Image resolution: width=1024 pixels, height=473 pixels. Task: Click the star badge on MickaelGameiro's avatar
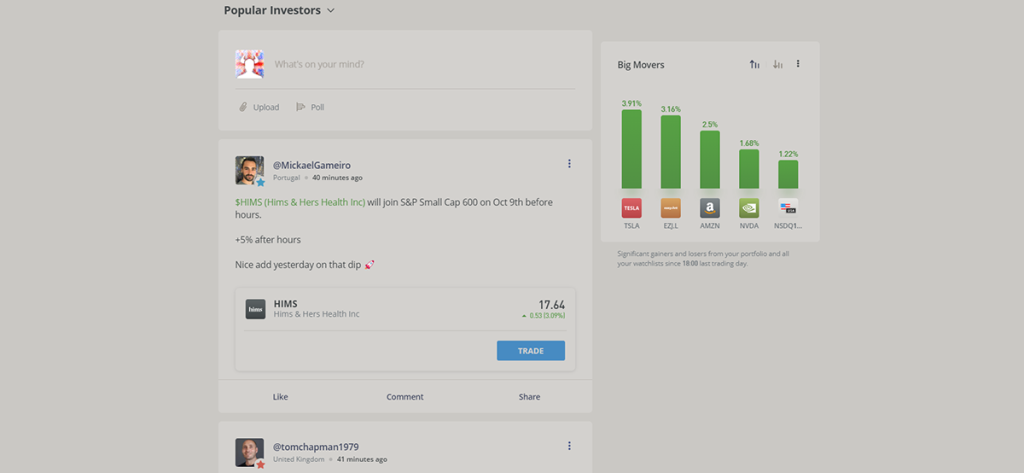coord(261,182)
